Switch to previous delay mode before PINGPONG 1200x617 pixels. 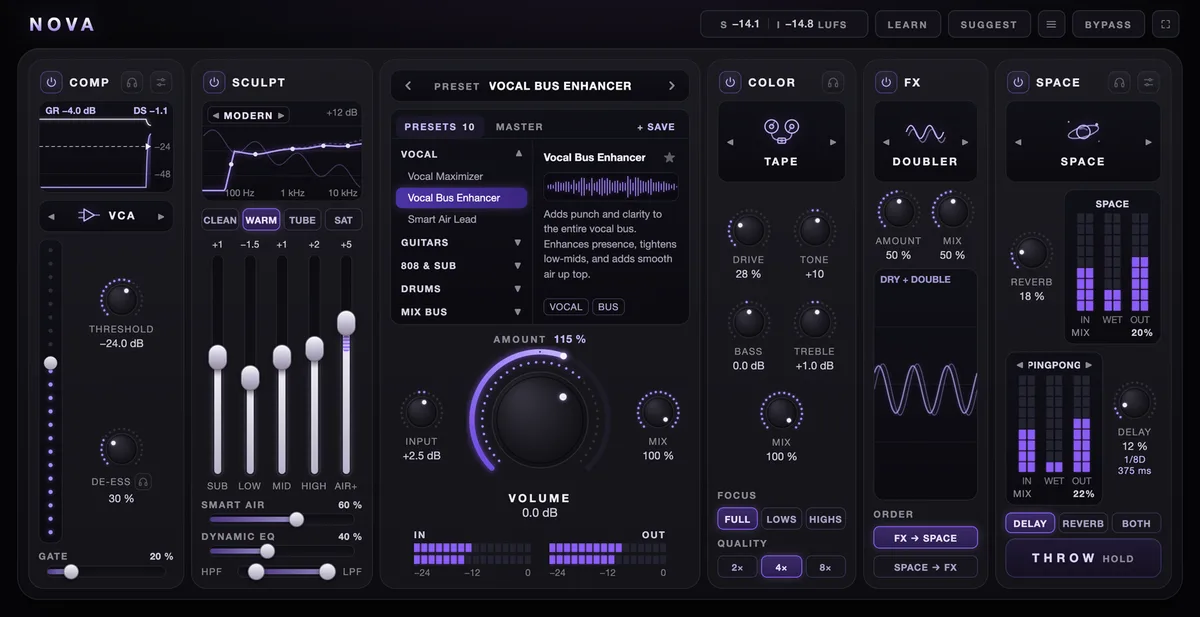click(x=1020, y=365)
